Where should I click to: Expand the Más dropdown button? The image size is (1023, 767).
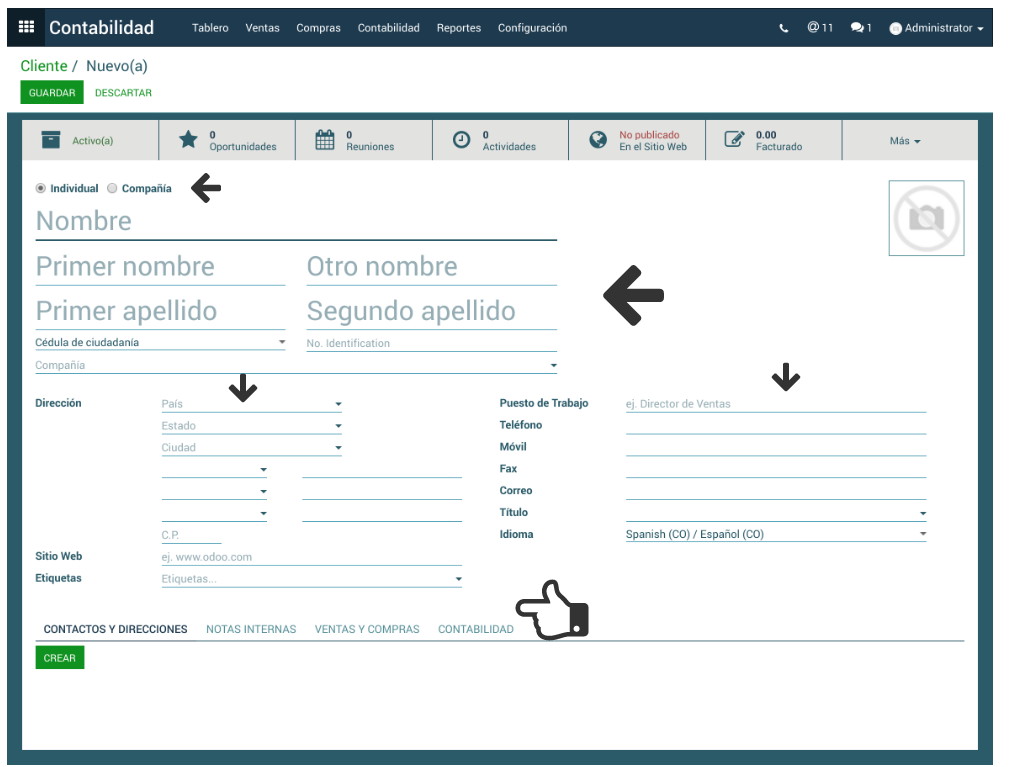(x=904, y=141)
